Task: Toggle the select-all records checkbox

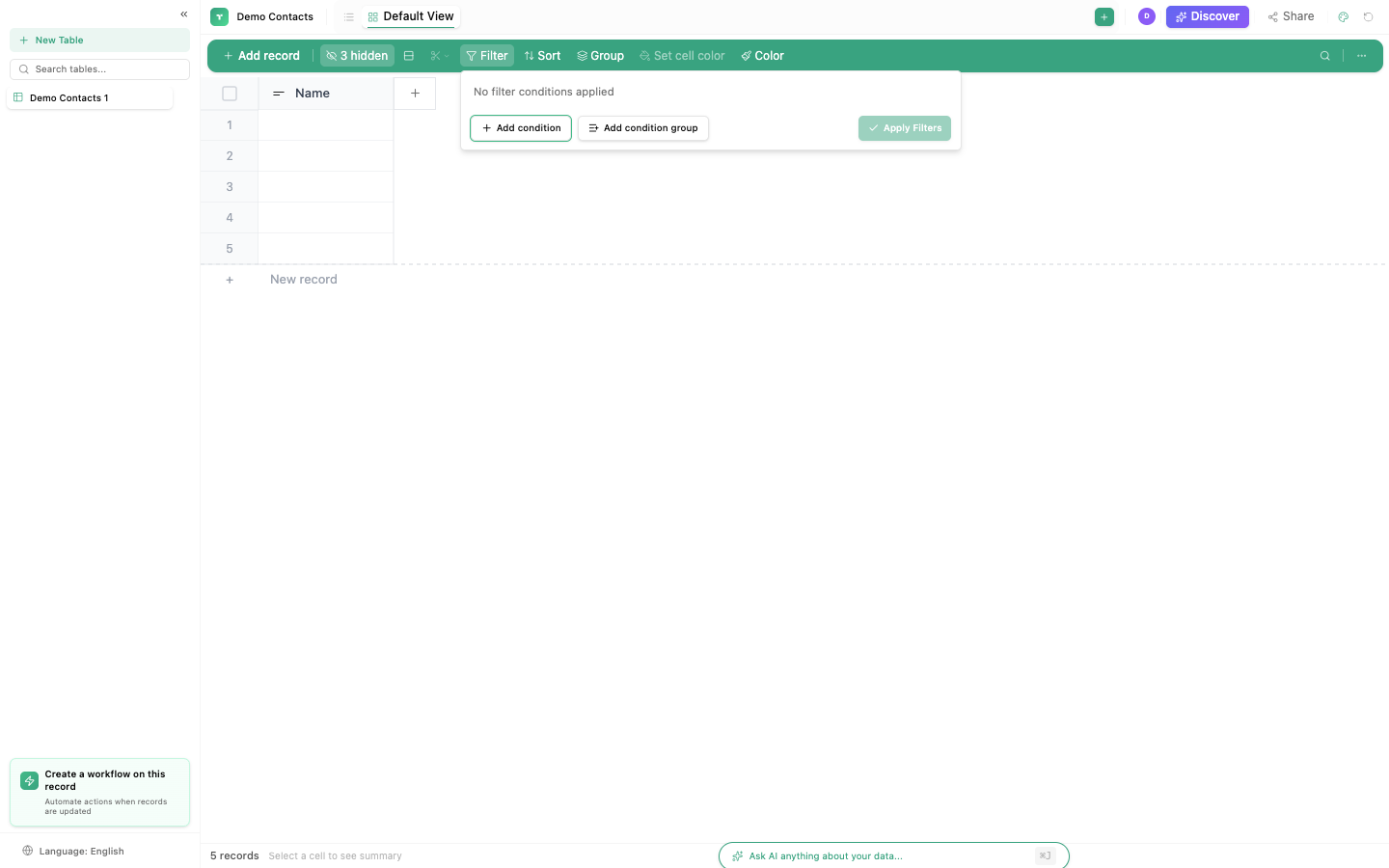Action: (230, 94)
